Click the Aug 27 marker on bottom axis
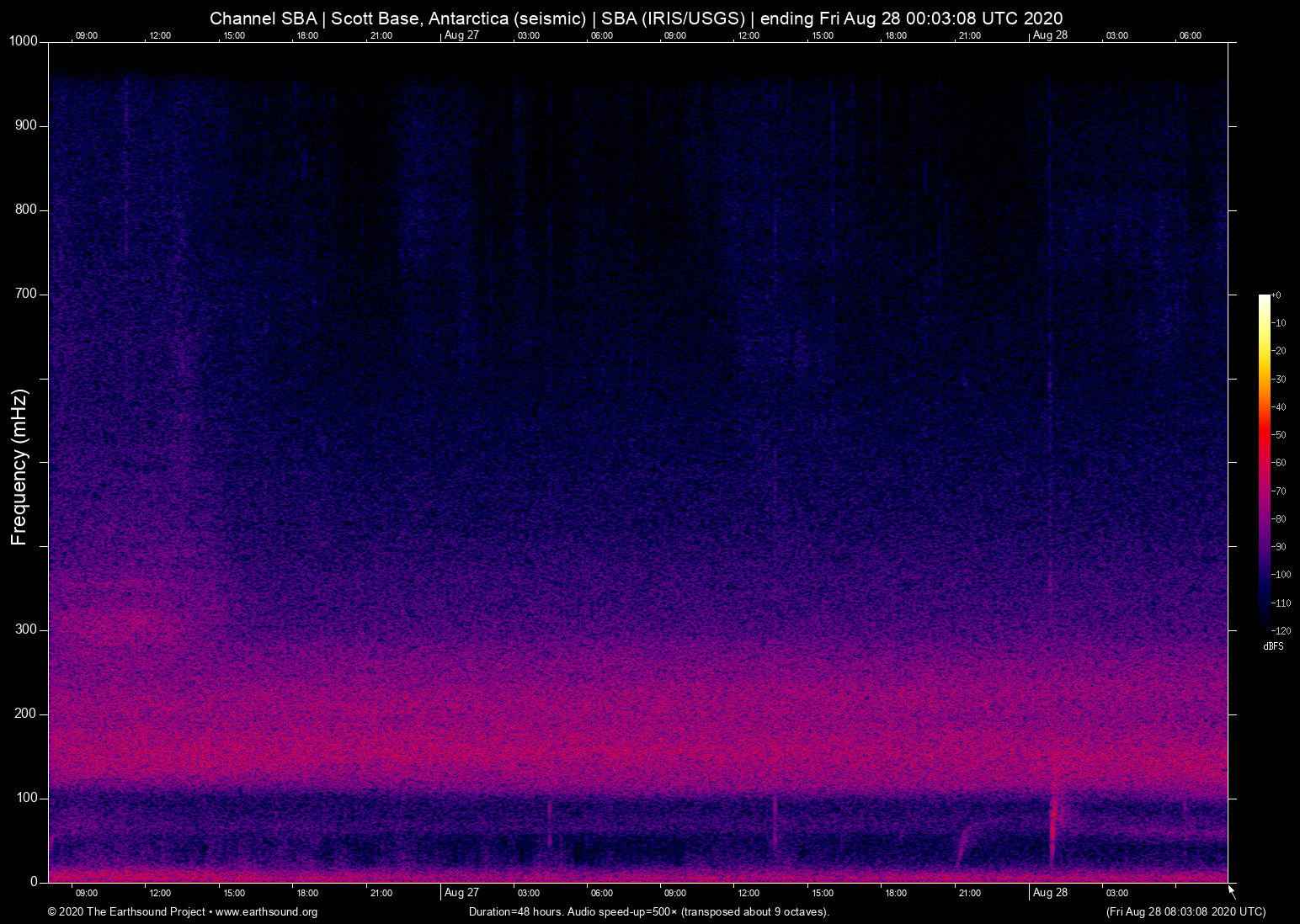Screen dimensions: 1300x924 pyautogui.click(x=461, y=893)
